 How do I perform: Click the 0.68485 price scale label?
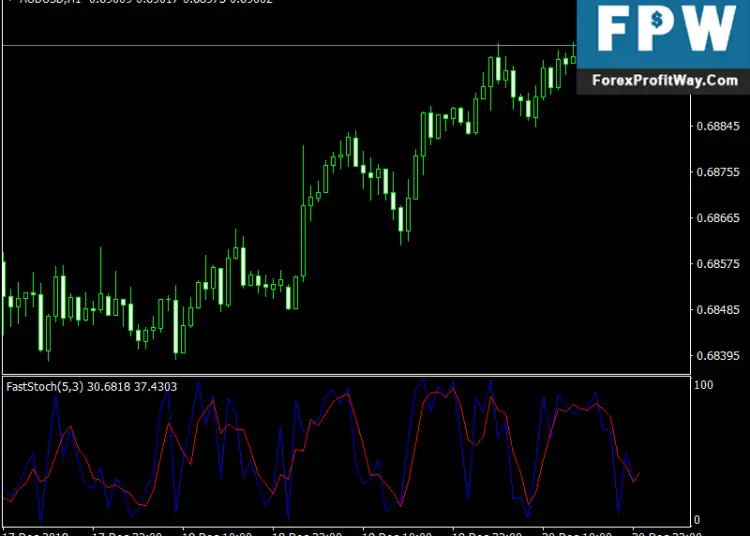[717, 310]
